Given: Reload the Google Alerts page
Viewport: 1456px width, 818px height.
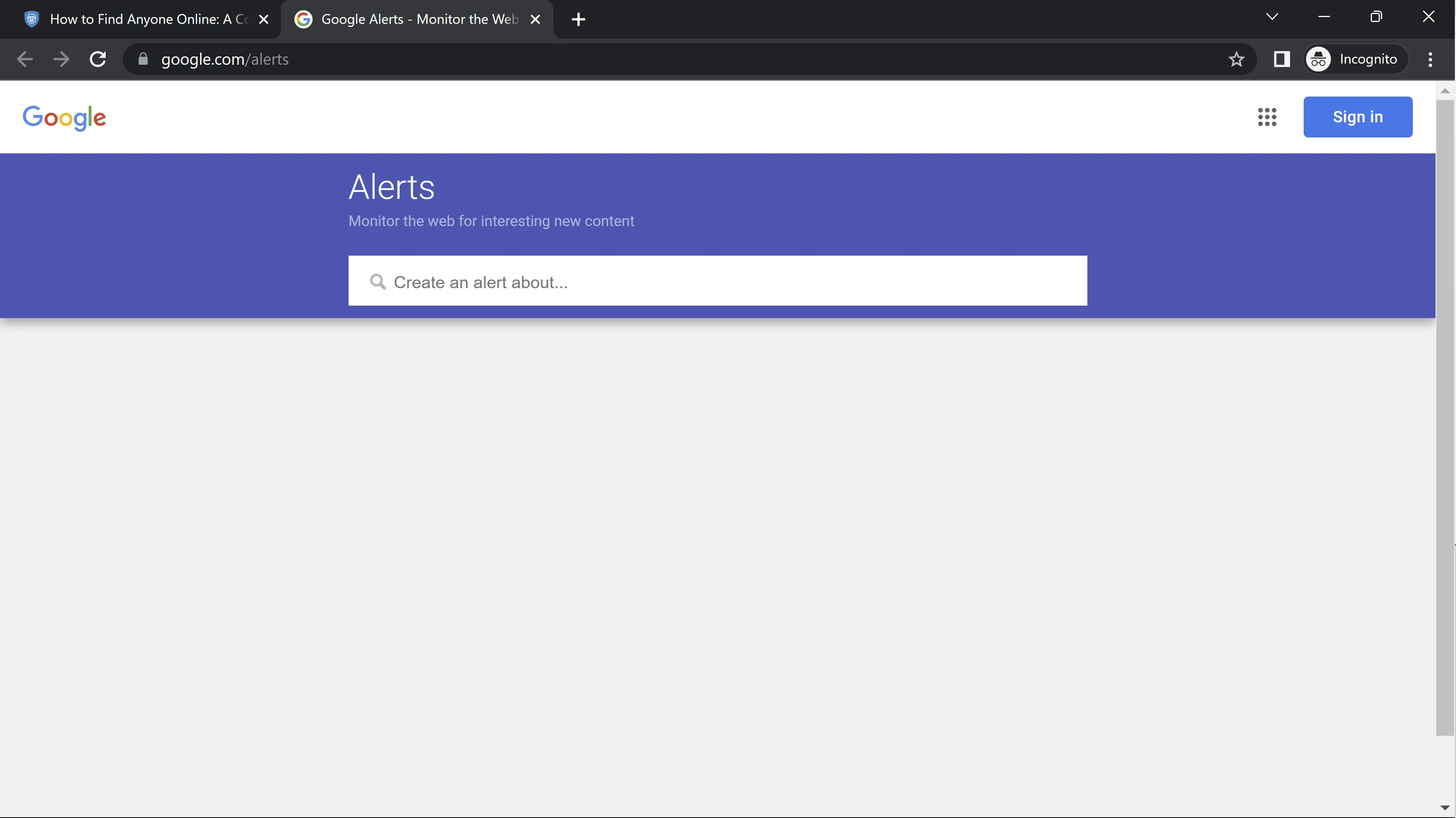Looking at the screenshot, I should pyautogui.click(x=98, y=59).
